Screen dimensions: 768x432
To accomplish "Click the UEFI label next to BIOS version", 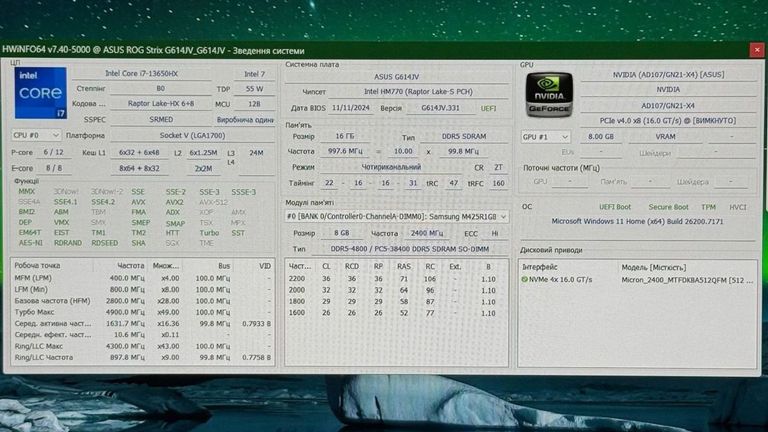I will pos(488,108).
